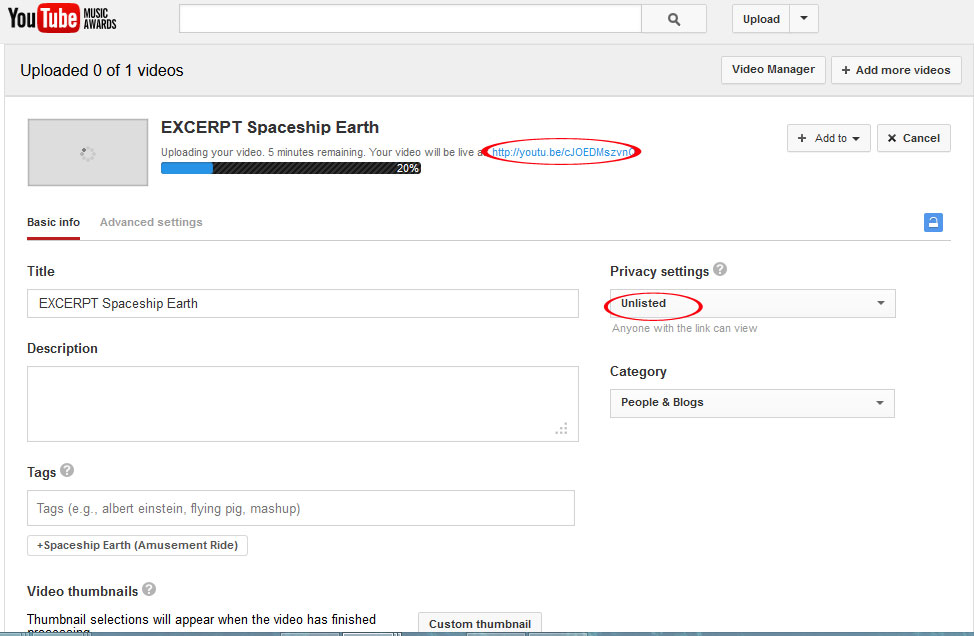Click the 'EXCERPT Spaceship Earth' heading
This screenshot has height=636, width=974.
click(270, 127)
